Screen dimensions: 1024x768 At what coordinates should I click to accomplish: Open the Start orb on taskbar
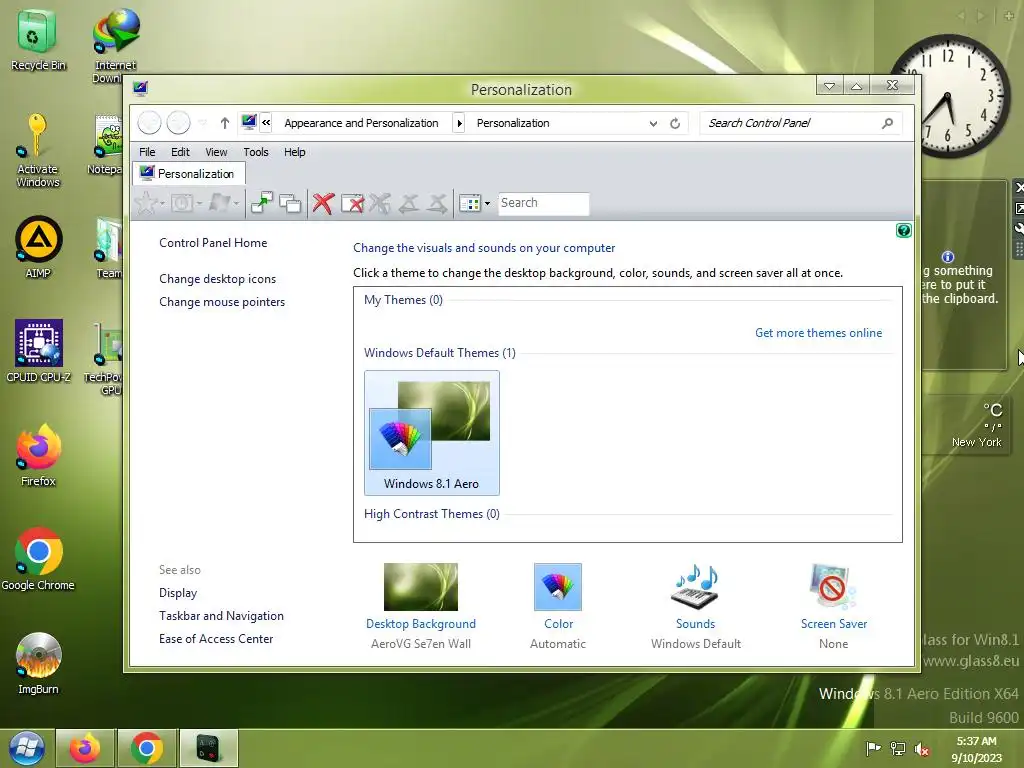click(x=26, y=748)
